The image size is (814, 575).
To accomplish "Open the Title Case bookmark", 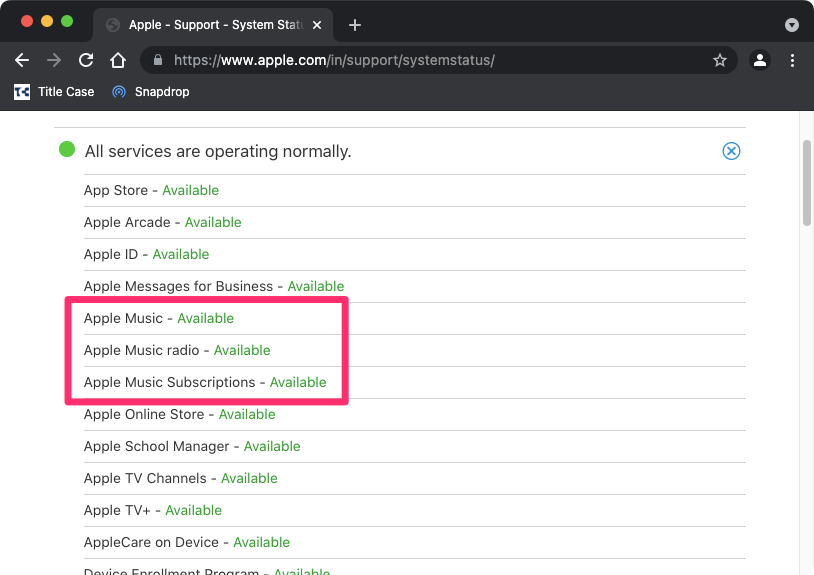I will coord(54,92).
